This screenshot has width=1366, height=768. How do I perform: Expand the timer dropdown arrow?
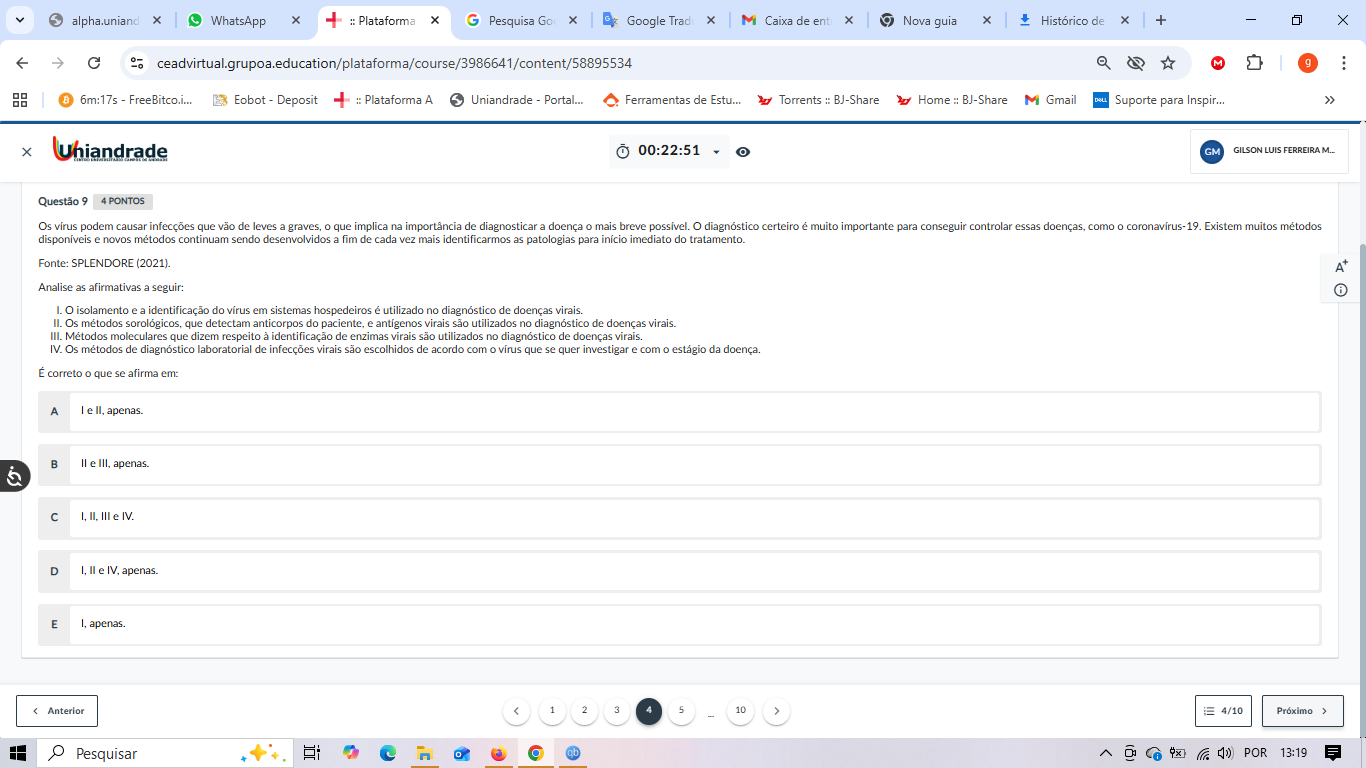pos(716,152)
